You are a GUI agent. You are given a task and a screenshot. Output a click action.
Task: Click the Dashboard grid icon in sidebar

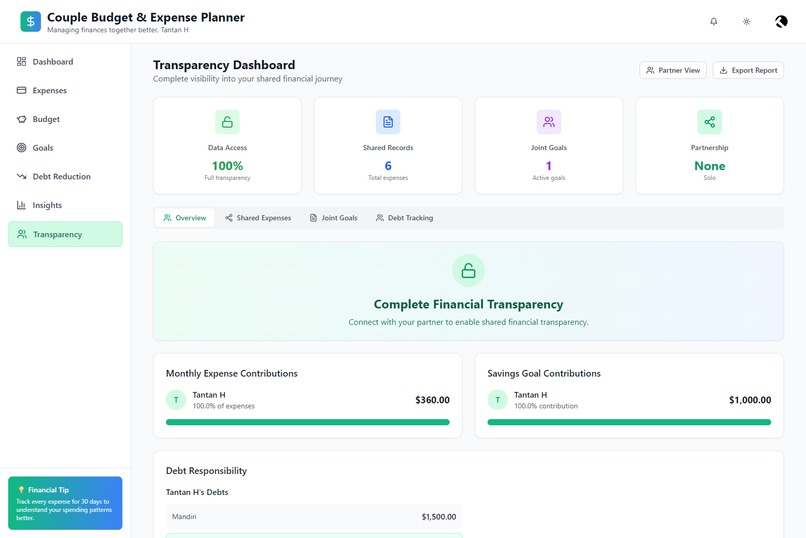click(x=21, y=62)
